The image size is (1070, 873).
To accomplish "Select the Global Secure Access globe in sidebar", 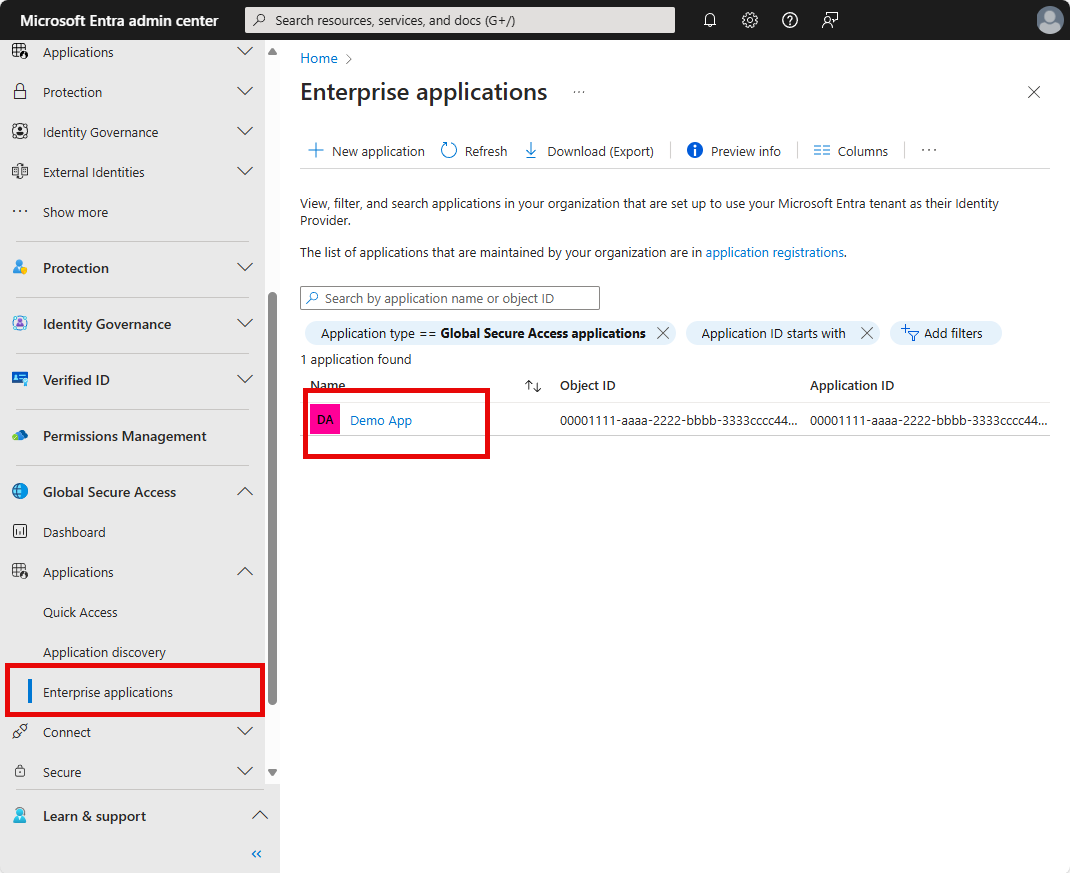I will coord(22,491).
